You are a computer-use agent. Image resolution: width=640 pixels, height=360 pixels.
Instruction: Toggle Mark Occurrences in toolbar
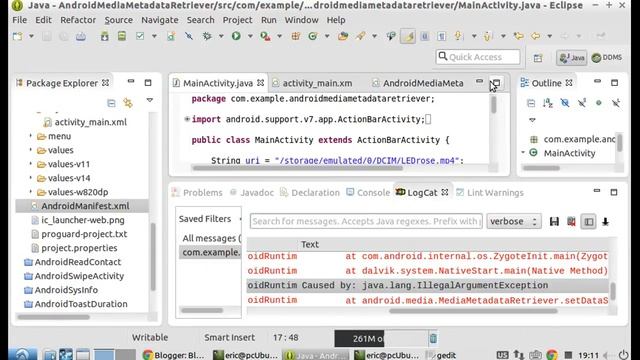click(x=408, y=36)
